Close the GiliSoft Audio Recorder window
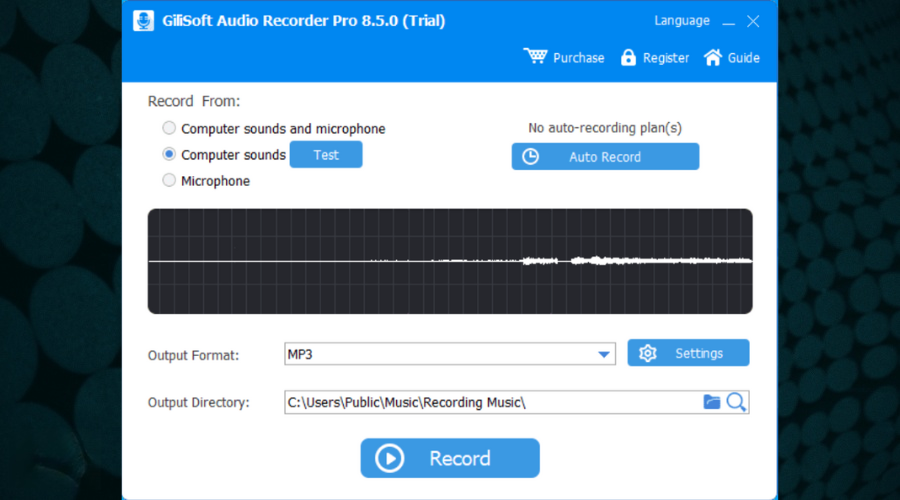Viewport: 900px width, 500px height. pos(753,21)
